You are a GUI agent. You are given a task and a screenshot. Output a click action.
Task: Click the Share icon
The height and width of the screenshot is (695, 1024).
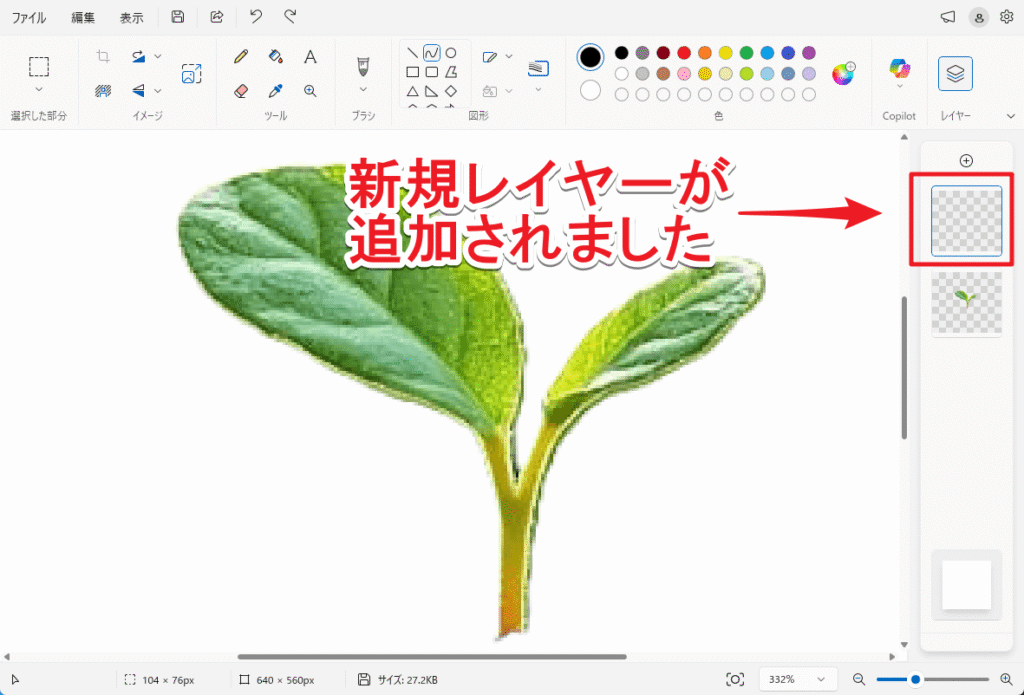[x=217, y=17]
